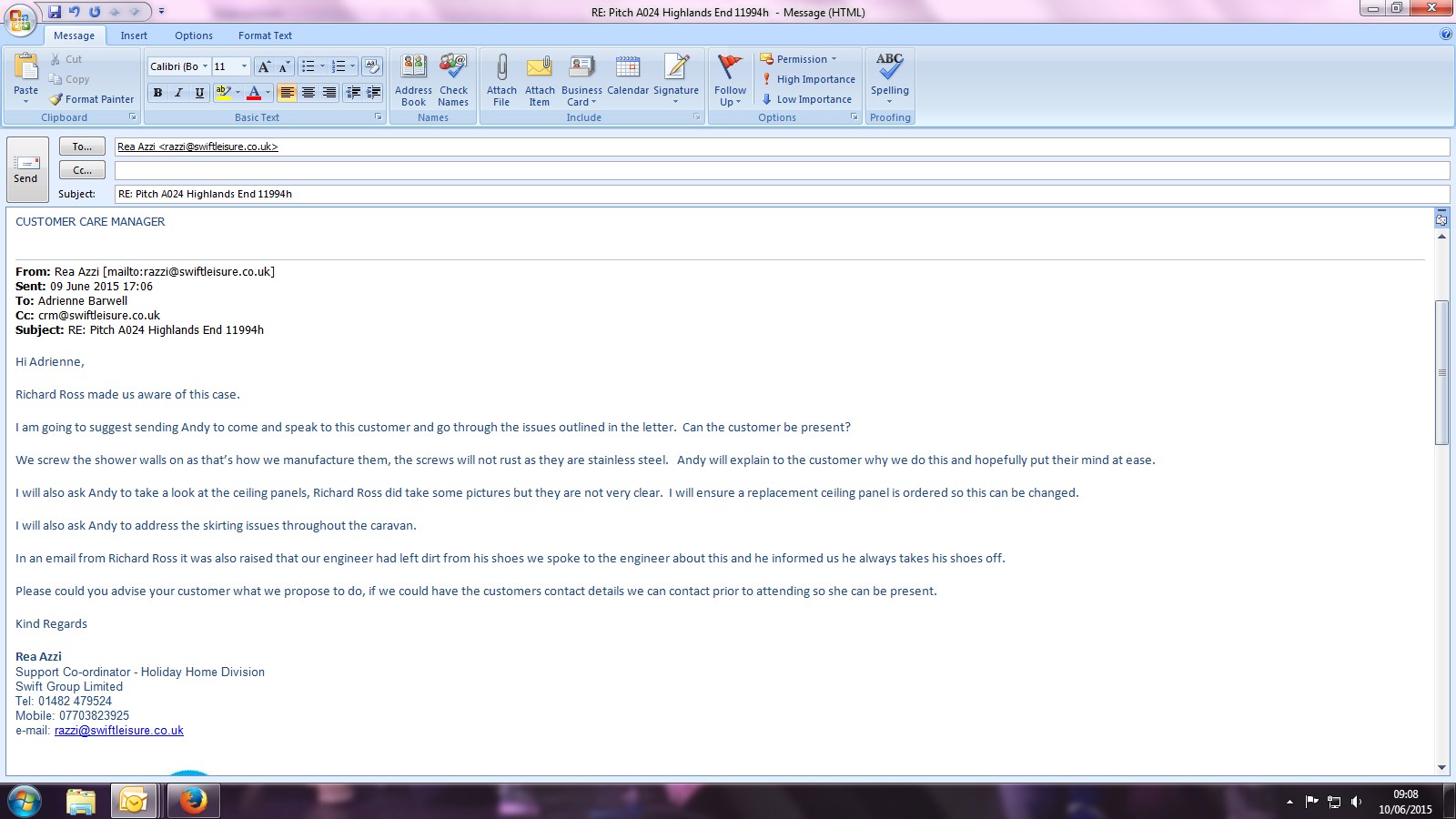Open the Windows Start menu
1456x819 pixels.
[x=25, y=801]
